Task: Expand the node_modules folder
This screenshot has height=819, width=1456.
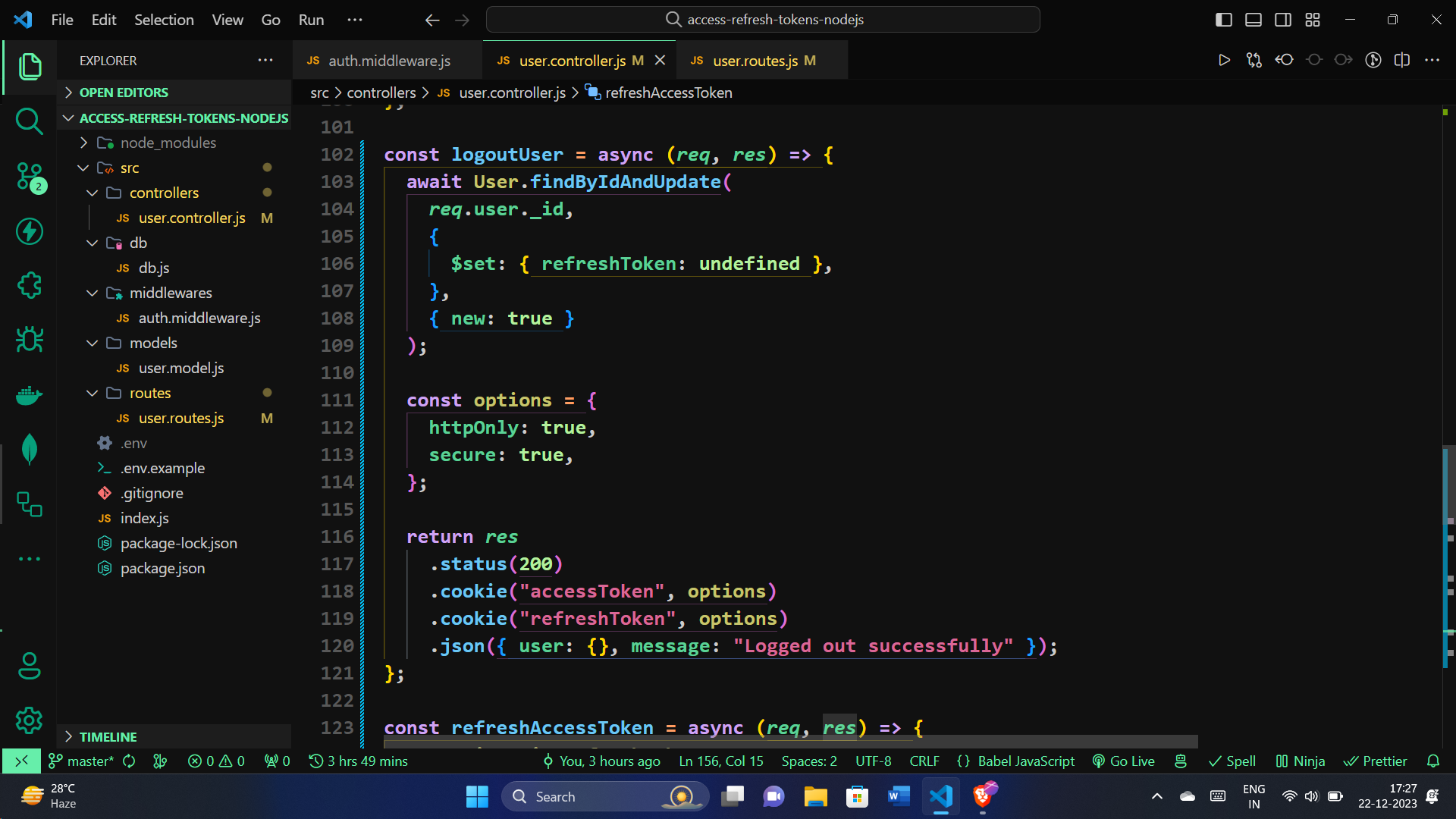Action: coord(168,143)
